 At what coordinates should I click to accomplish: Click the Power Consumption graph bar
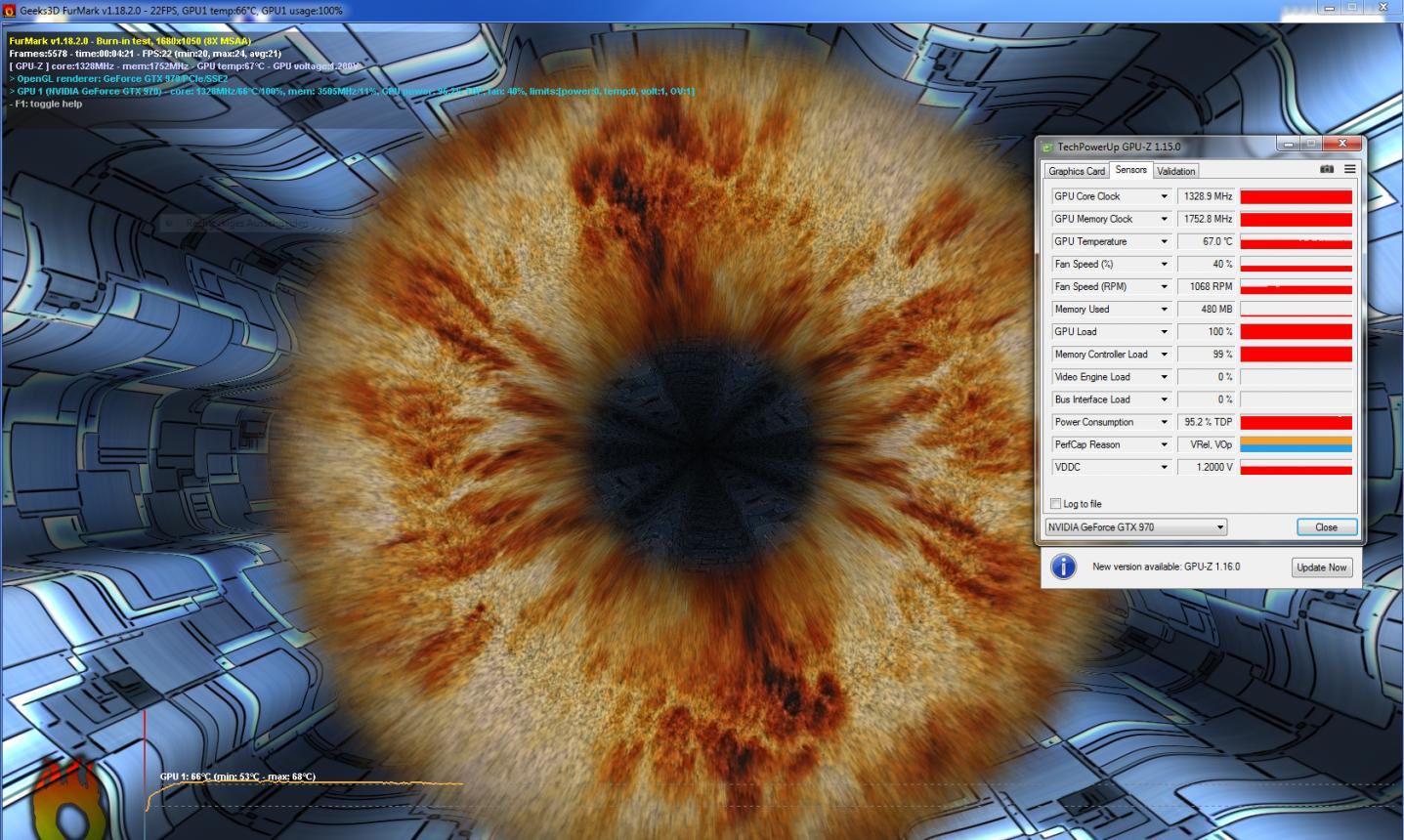coord(1297,422)
